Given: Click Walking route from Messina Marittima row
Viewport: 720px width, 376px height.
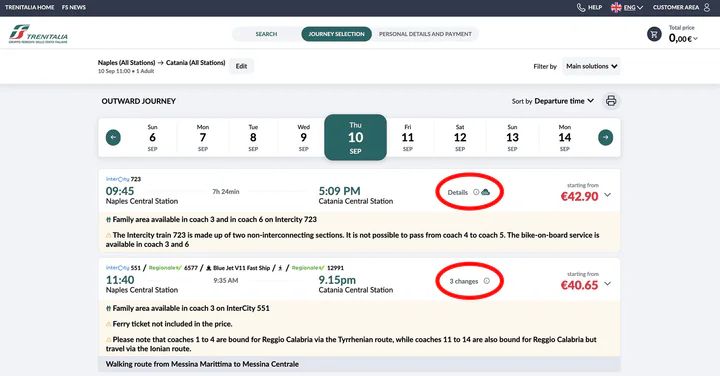Looking at the screenshot, I should 359,364.
